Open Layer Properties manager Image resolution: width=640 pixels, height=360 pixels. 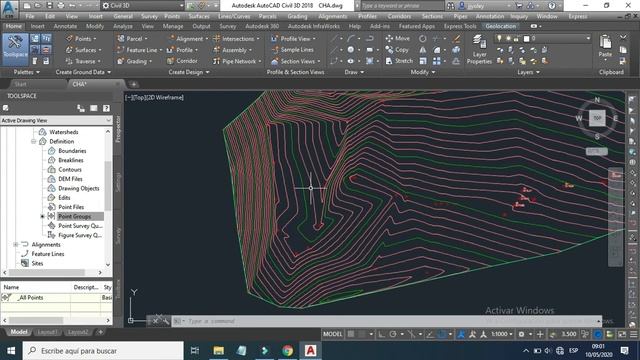click(x=479, y=50)
